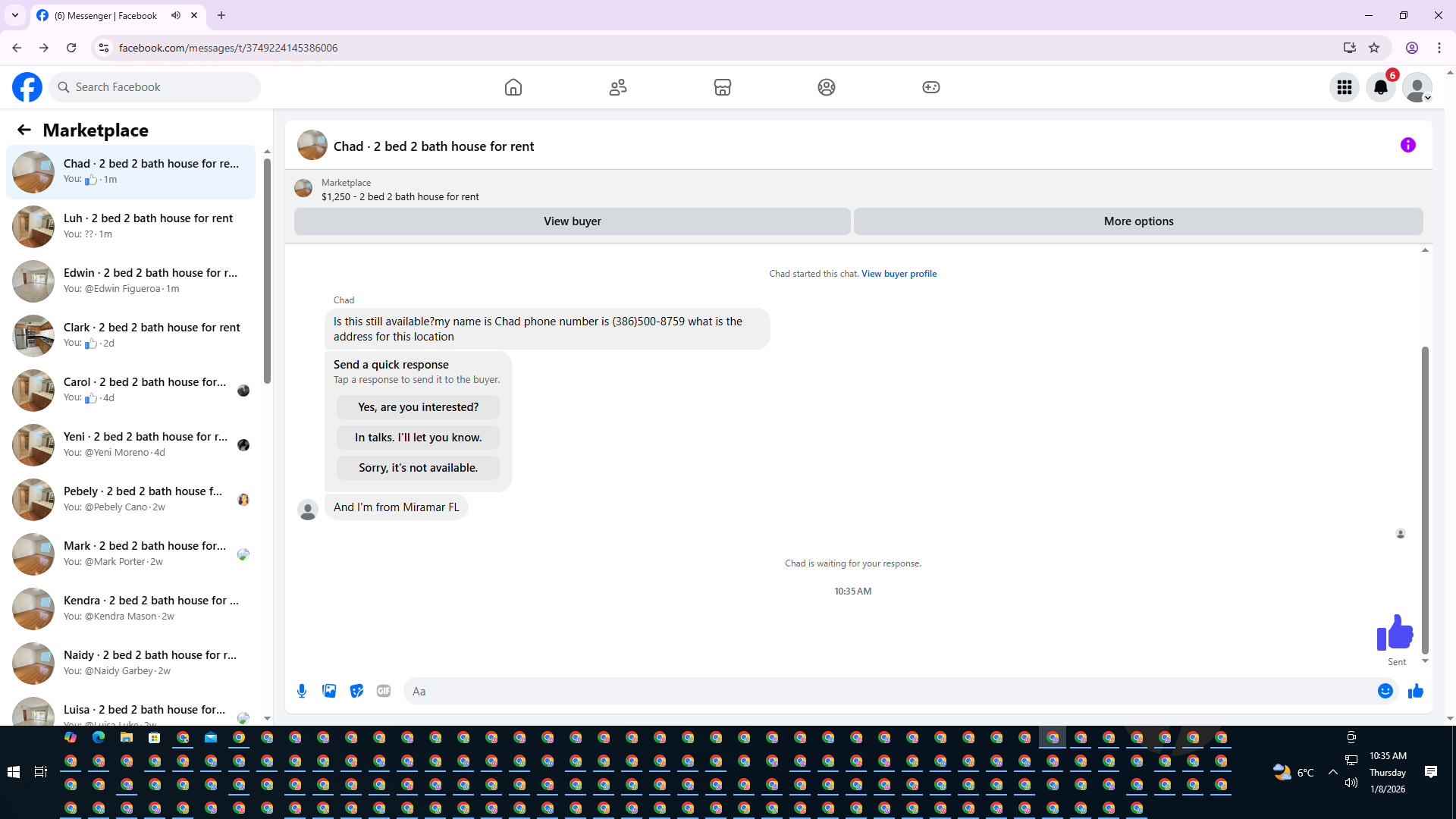
Task: Open the Chad conversation in the list
Action: (131, 172)
